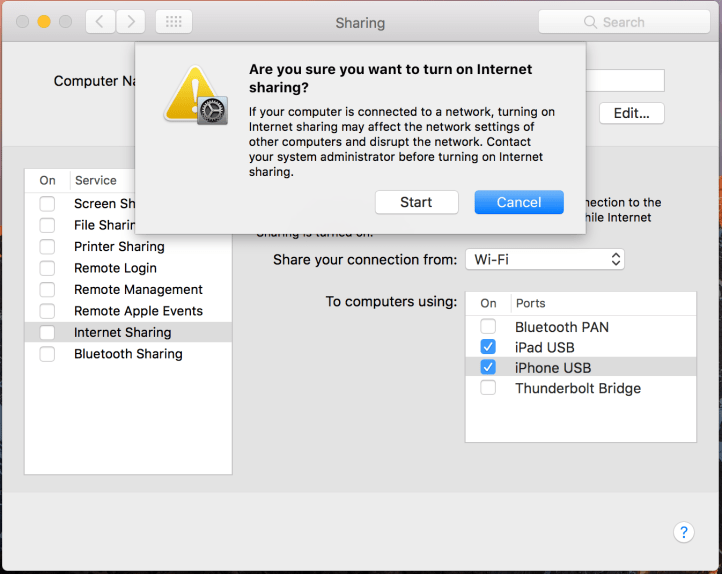Screen dimensions: 722x574
Task: Cancel the Internet sharing dialog
Action: click(519, 202)
